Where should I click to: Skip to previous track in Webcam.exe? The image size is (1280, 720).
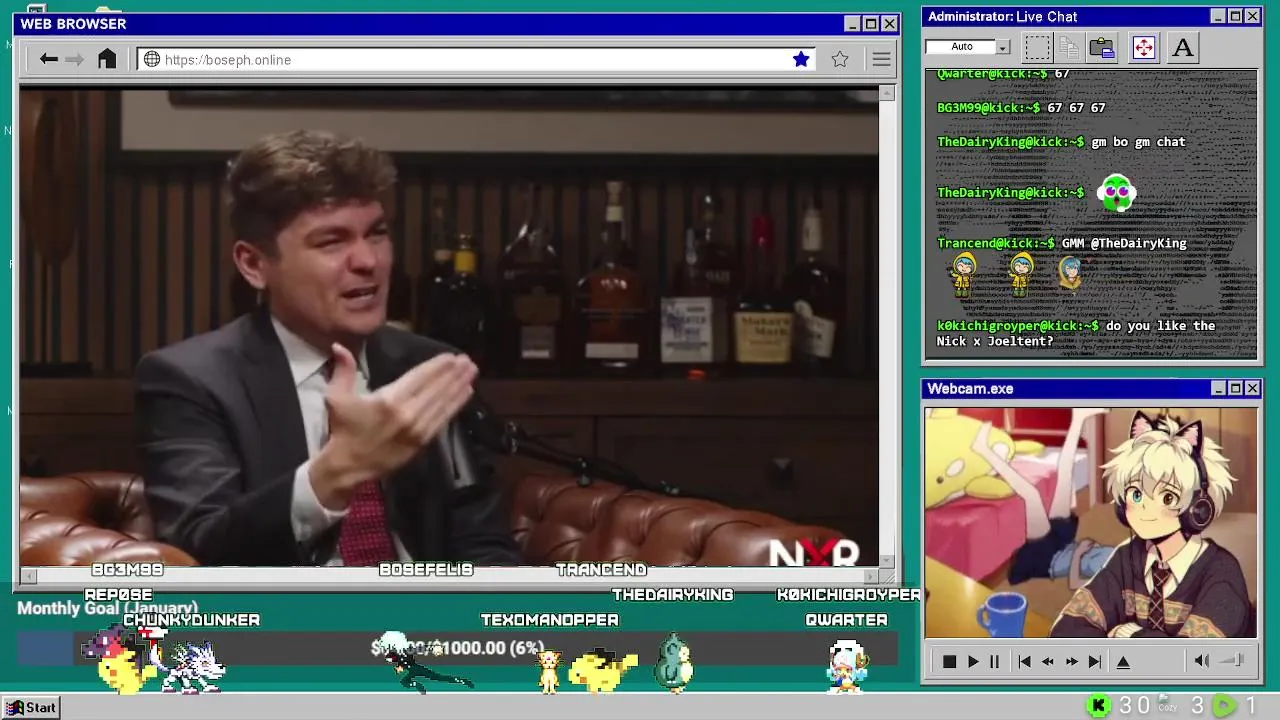pyautogui.click(x=1024, y=662)
